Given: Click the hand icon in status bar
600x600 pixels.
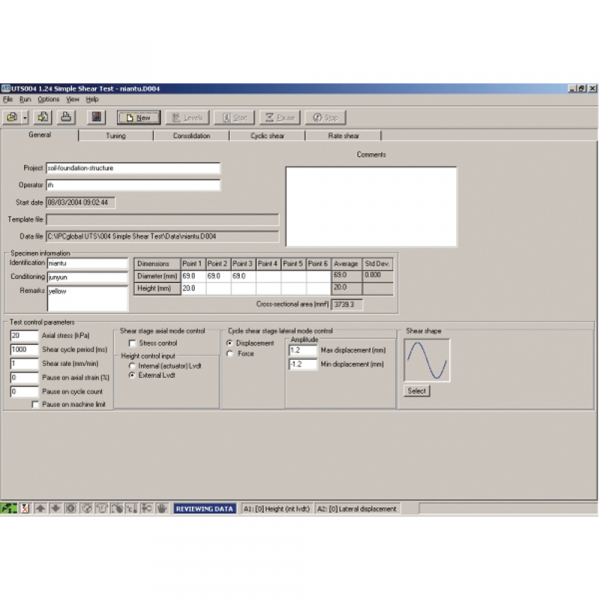Looking at the screenshot, I should (161, 508).
